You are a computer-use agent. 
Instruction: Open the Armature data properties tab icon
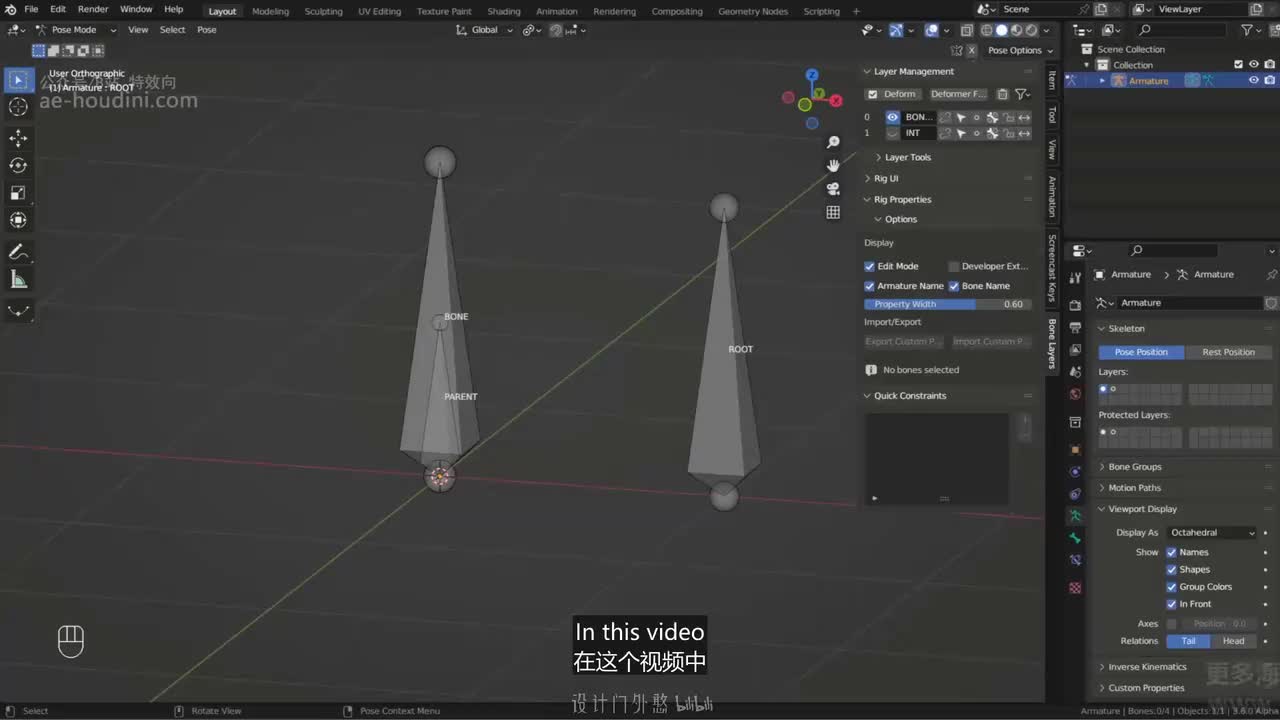tap(1075, 516)
